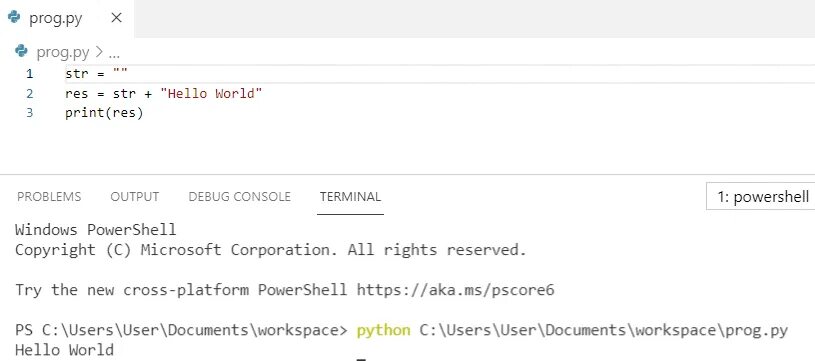The image size is (815, 361).
Task: Place cursor on the print(res) line
Action: (104, 113)
